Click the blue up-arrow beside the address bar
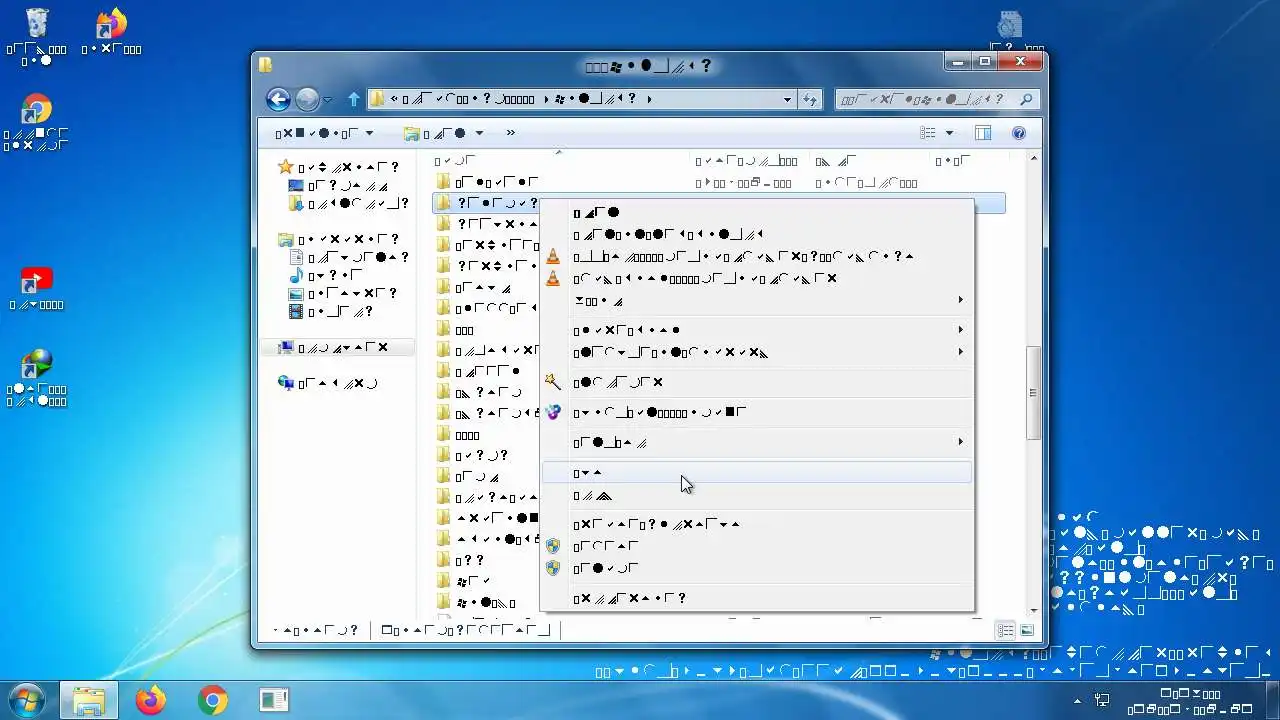This screenshot has height=720, width=1280. (353, 99)
